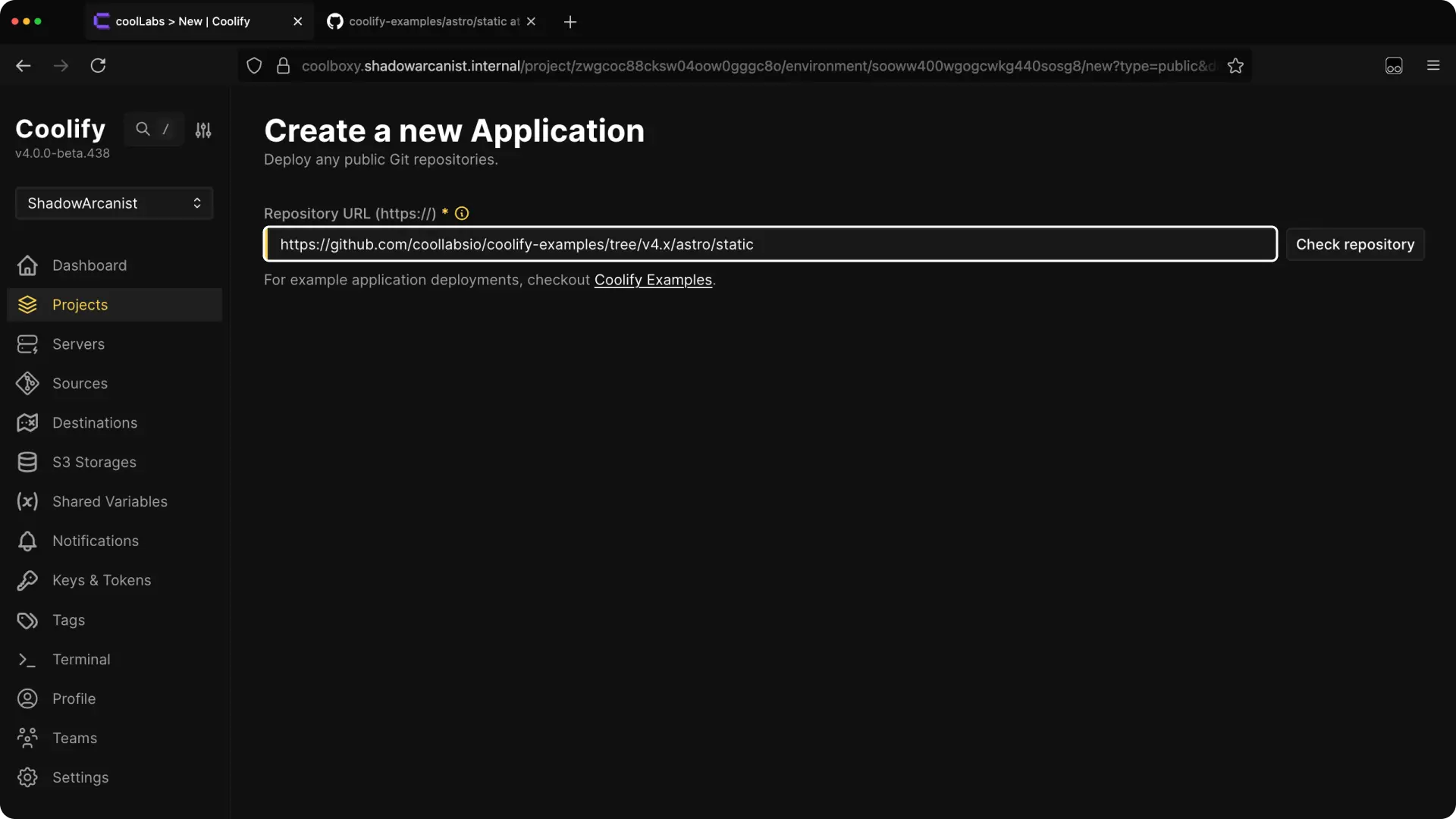Screen dimensions: 1456x819
Task: Focus the Repository URL input field
Action: pyautogui.click(x=770, y=244)
